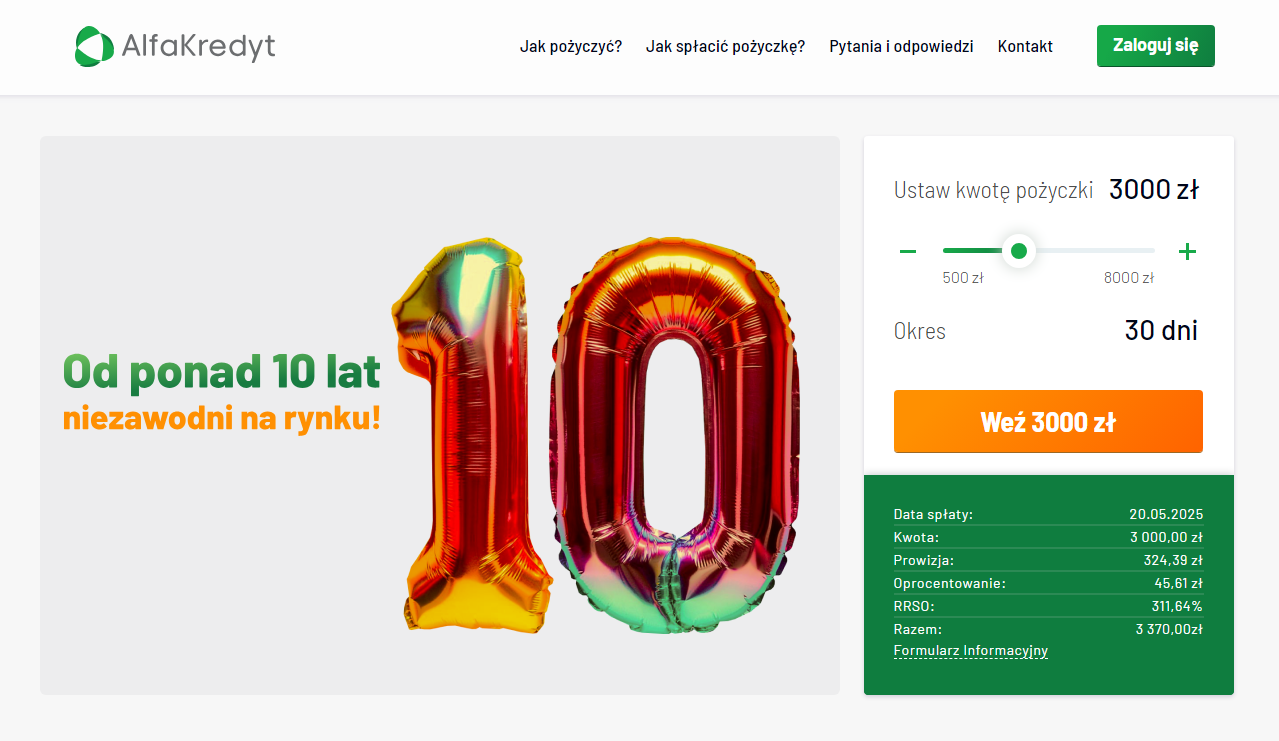Click the 10 balloons banner image
This screenshot has width=1279, height=741.
click(597, 436)
